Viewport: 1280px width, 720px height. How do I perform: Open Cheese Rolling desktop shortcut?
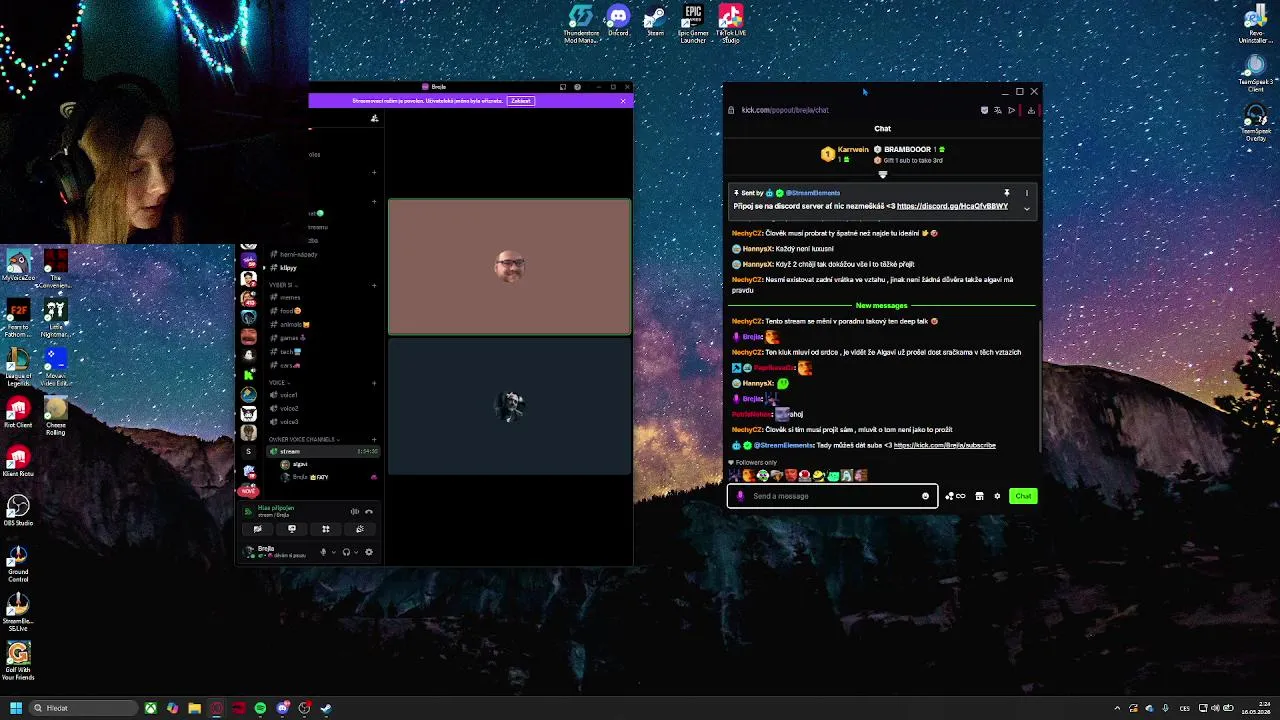click(56, 416)
